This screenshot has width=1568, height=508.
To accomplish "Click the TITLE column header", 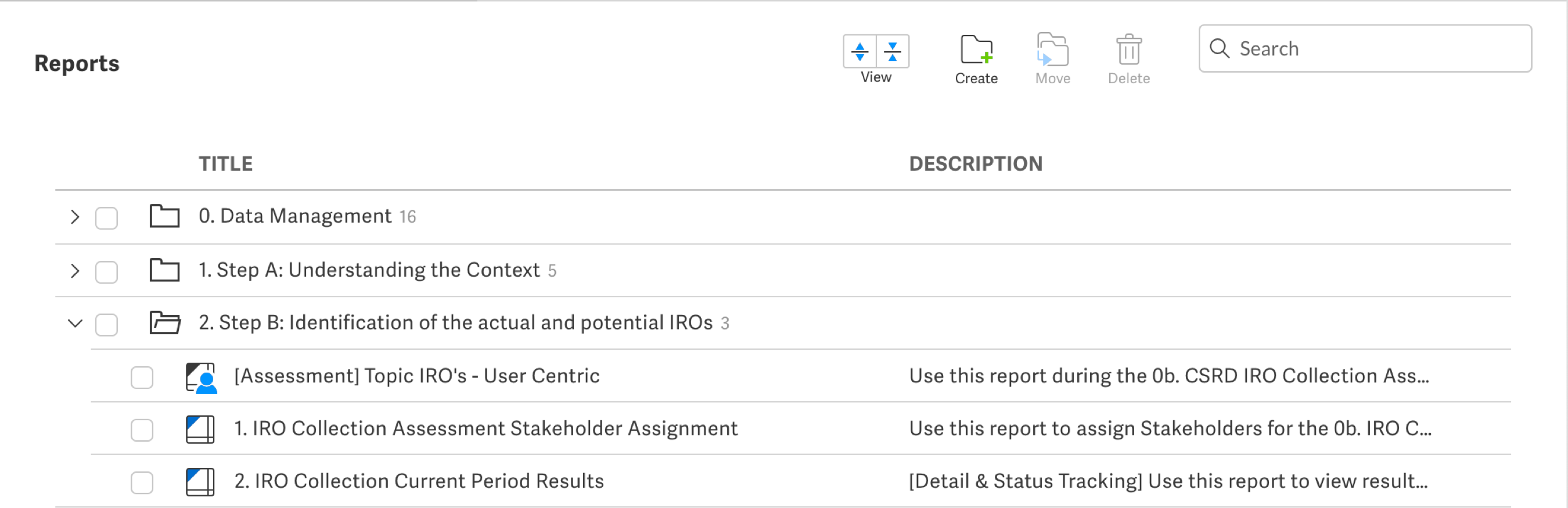I will (225, 164).
